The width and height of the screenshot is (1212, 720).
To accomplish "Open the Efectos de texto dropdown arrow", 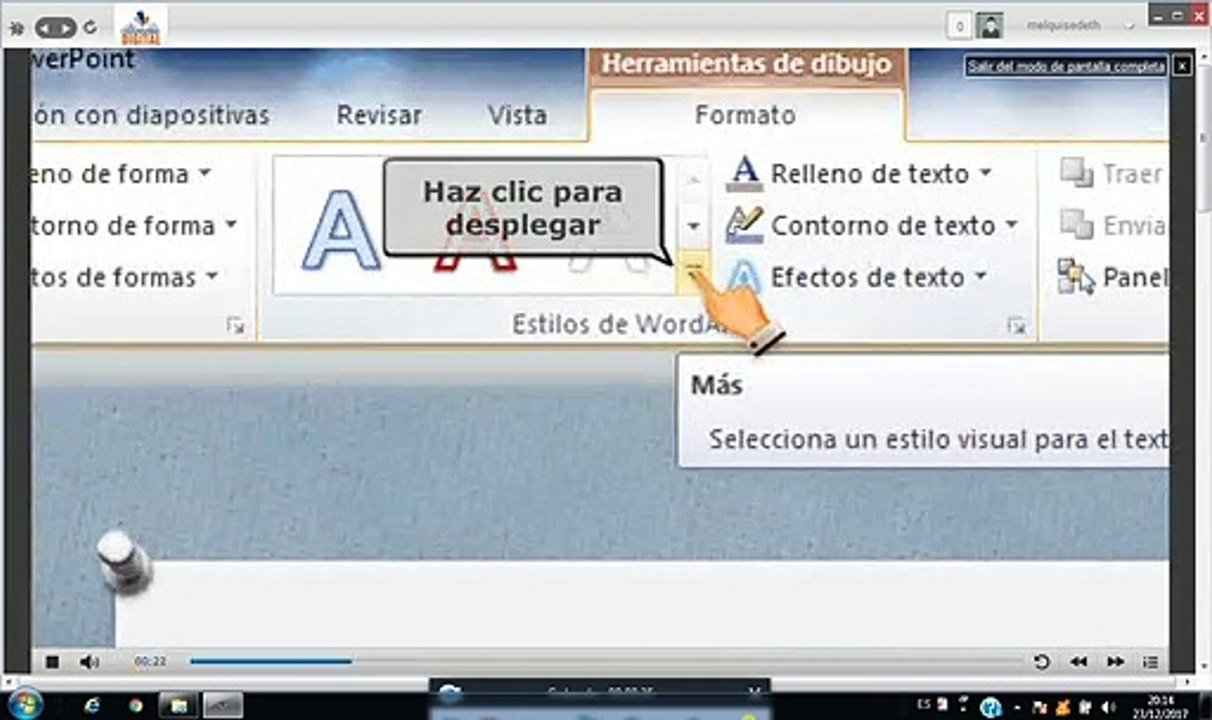I will 980,276.
